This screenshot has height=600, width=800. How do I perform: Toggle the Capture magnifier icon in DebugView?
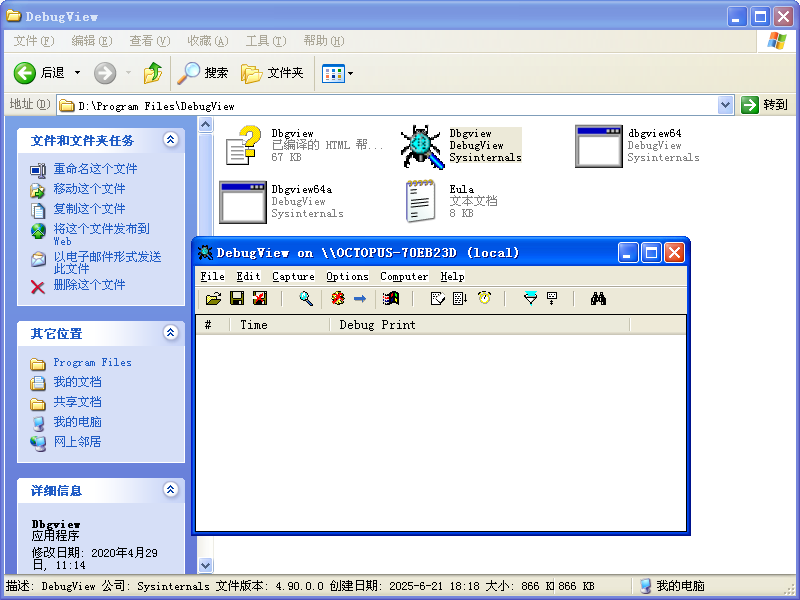306,298
